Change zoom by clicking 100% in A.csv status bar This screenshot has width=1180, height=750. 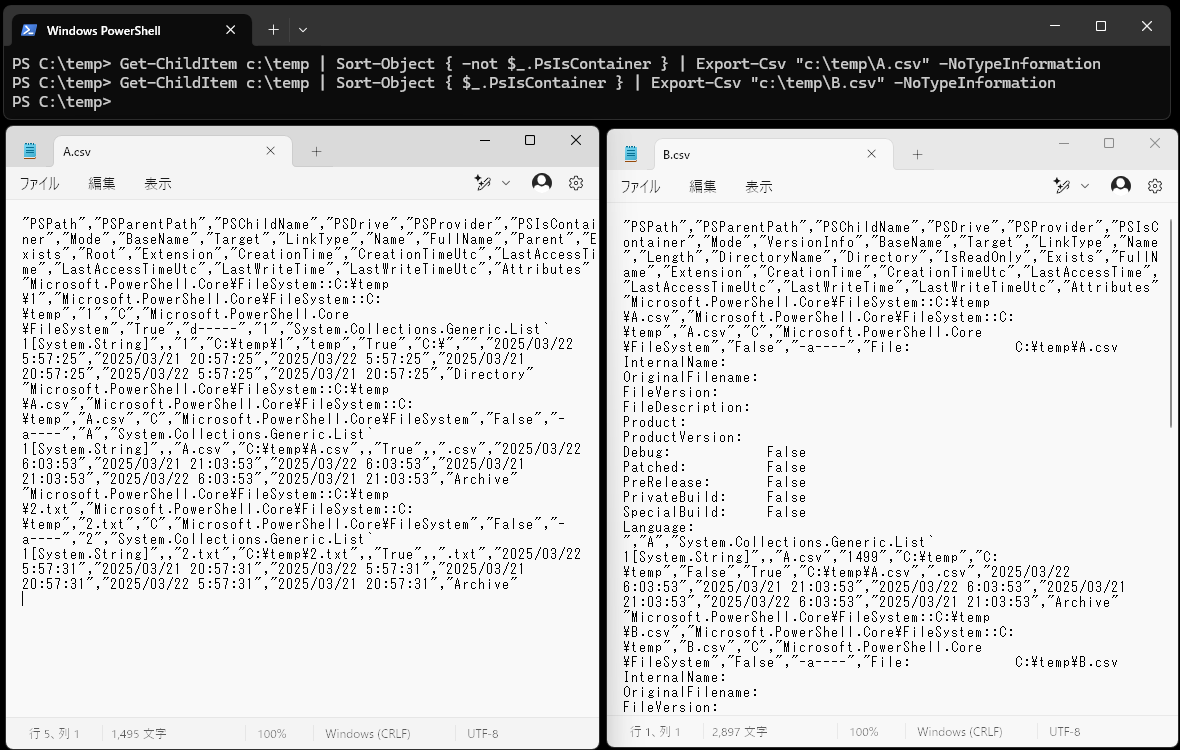pyautogui.click(x=273, y=733)
